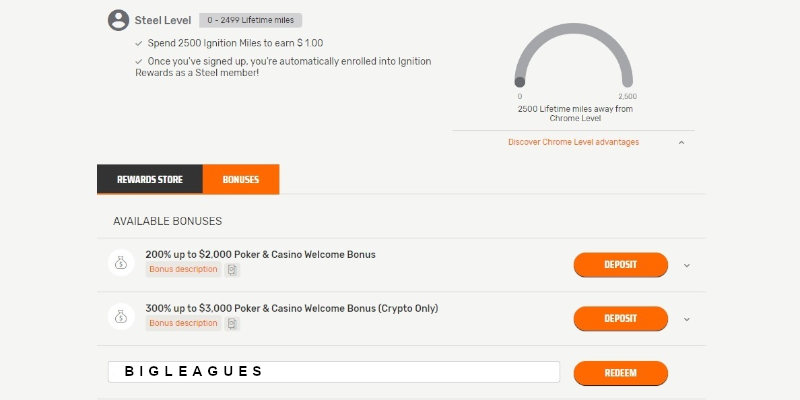
Task: Click the Steel Level profile icon
Action: point(119,20)
